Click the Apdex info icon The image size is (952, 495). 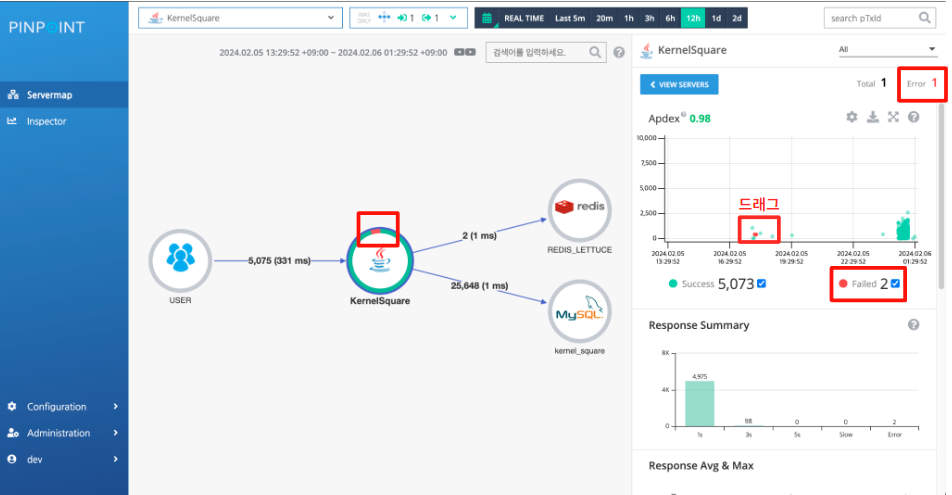pos(684,114)
